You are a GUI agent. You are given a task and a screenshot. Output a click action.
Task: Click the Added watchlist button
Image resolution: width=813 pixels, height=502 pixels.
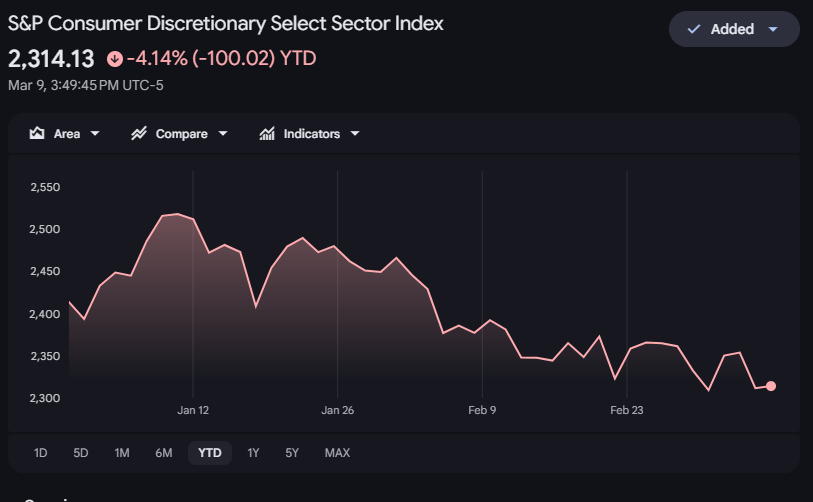coord(733,29)
